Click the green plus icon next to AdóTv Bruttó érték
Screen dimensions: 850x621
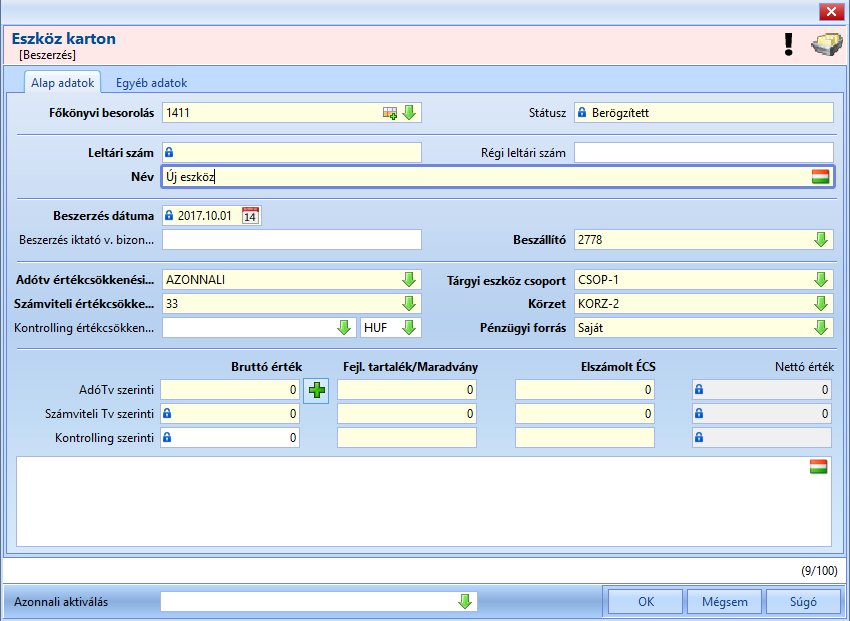click(x=316, y=390)
